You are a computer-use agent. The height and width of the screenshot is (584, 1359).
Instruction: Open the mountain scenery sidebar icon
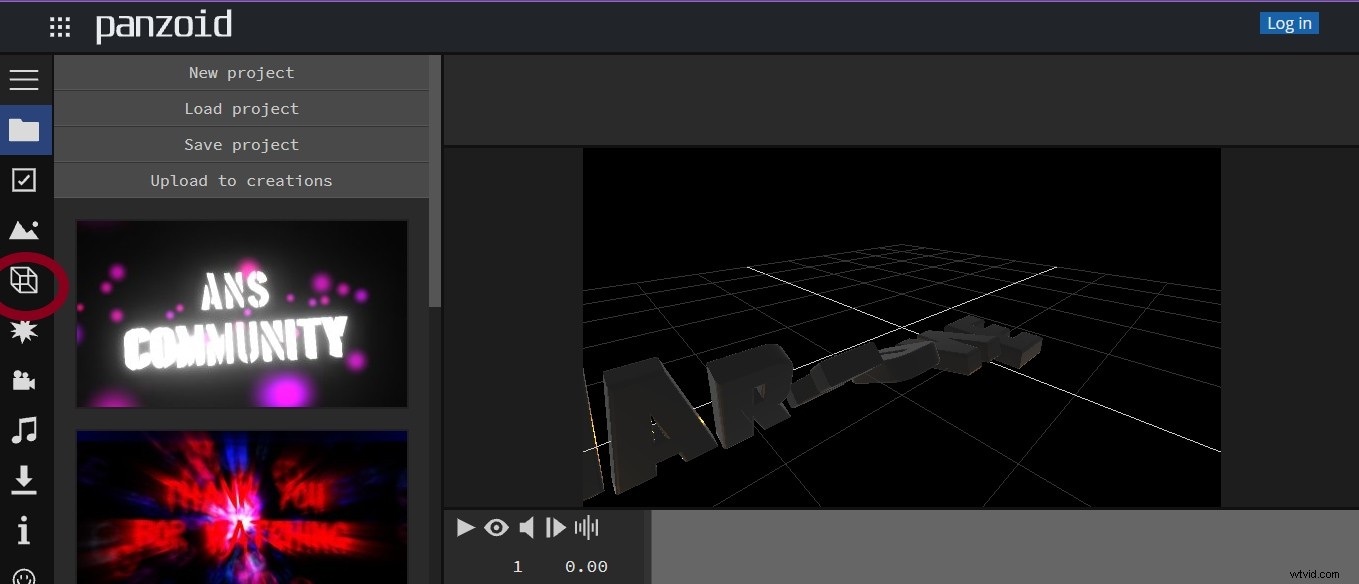coord(24,230)
